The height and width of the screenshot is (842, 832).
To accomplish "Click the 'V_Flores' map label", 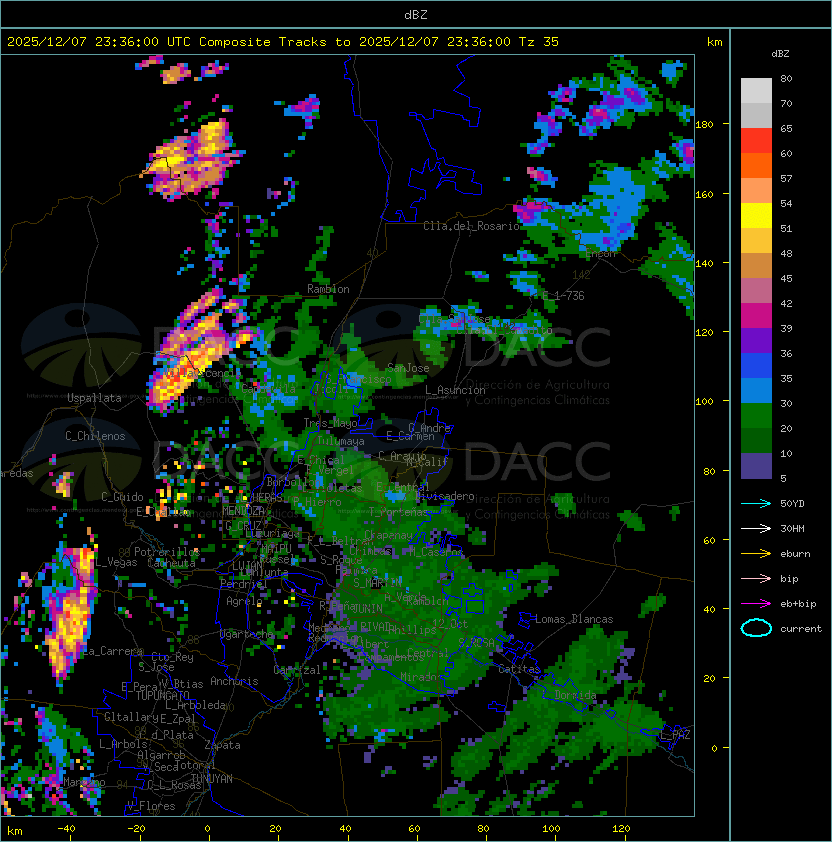I will click(151, 806).
